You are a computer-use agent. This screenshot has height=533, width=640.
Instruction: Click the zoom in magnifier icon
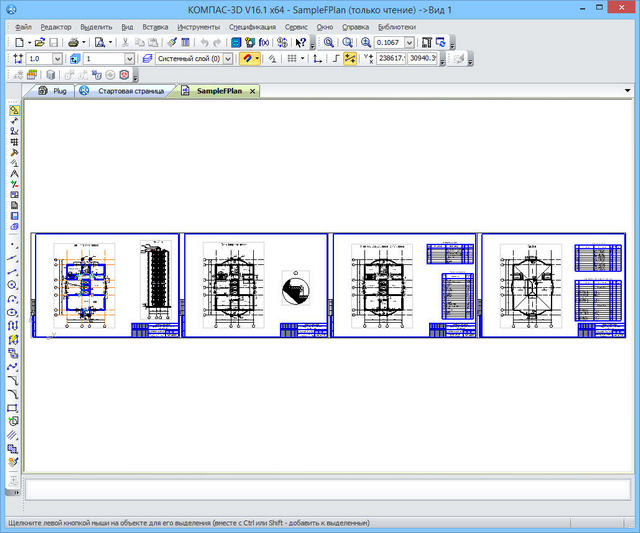pyautogui.click(x=365, y=43)
